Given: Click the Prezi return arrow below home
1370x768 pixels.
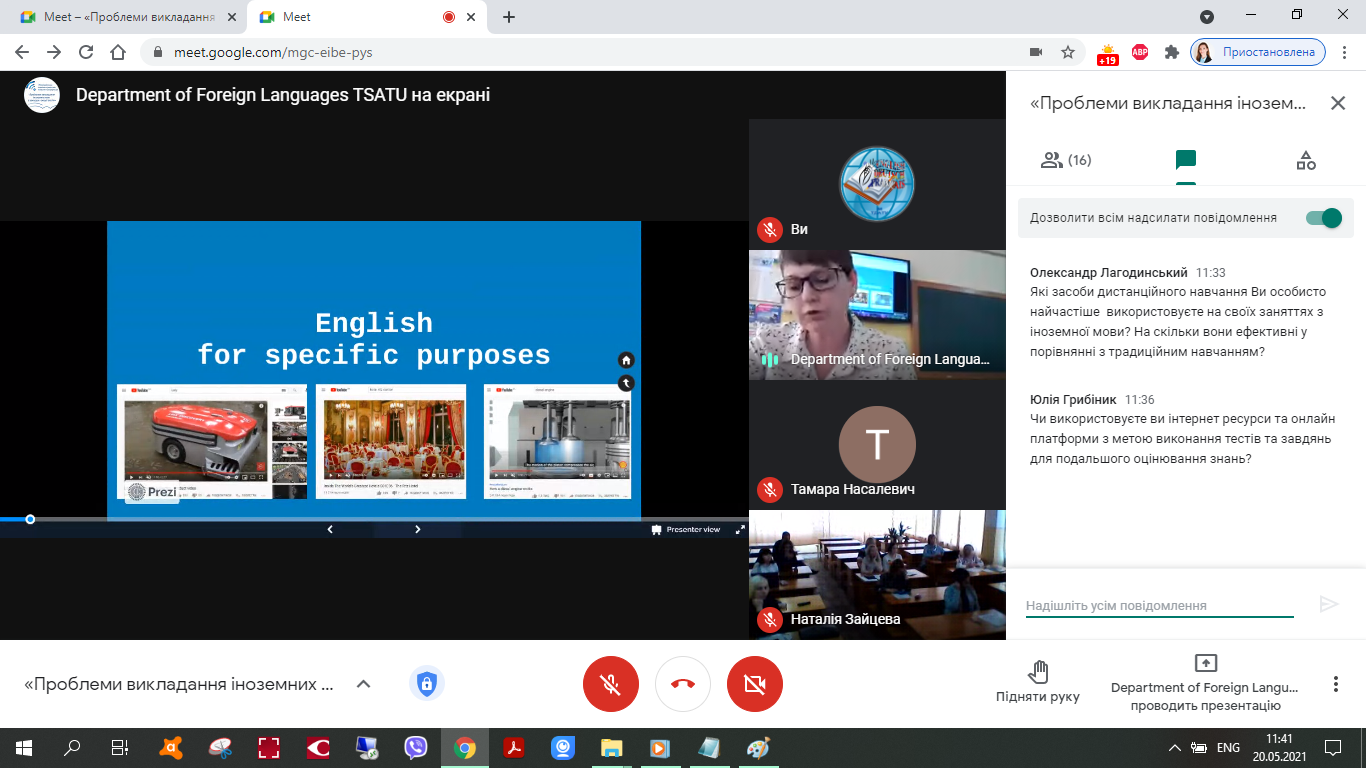Looking at the screenshot, I should coord(626,382).
